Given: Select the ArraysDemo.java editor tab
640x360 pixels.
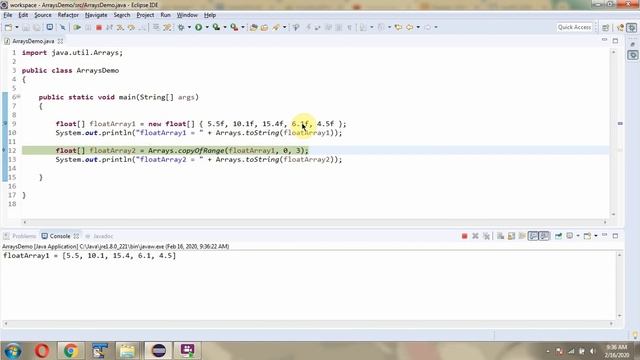Looking at the screenshot, I should 33,41.
